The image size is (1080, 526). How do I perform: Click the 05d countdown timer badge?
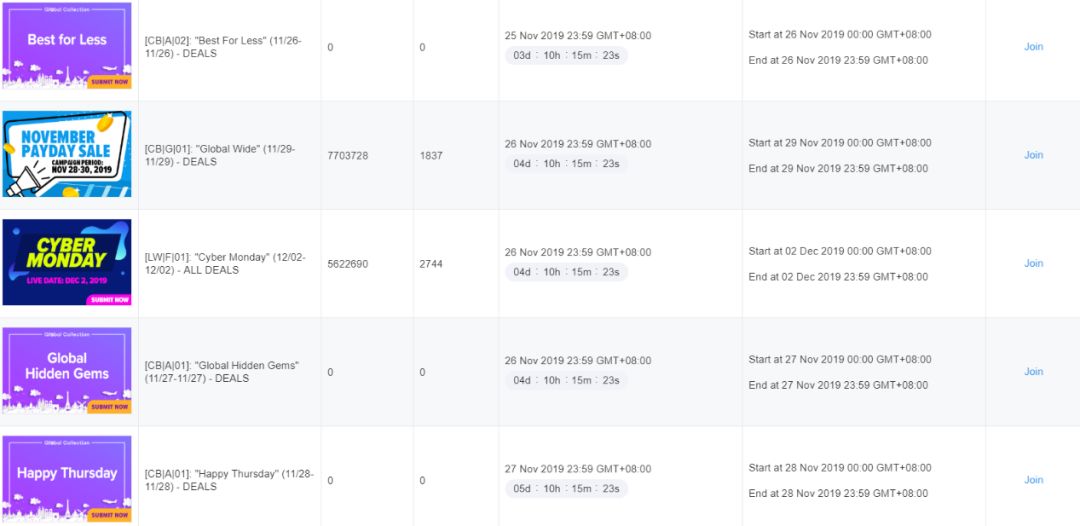pyautogui.click(x=566, y=489)
